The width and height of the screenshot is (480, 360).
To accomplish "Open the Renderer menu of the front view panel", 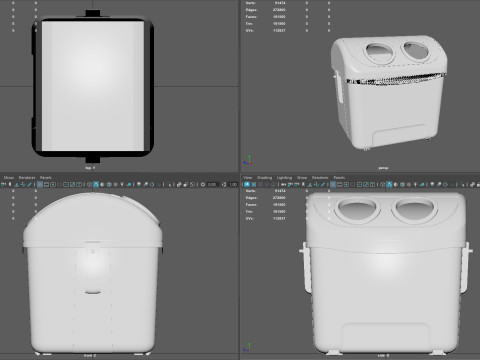I will [27, 177].
